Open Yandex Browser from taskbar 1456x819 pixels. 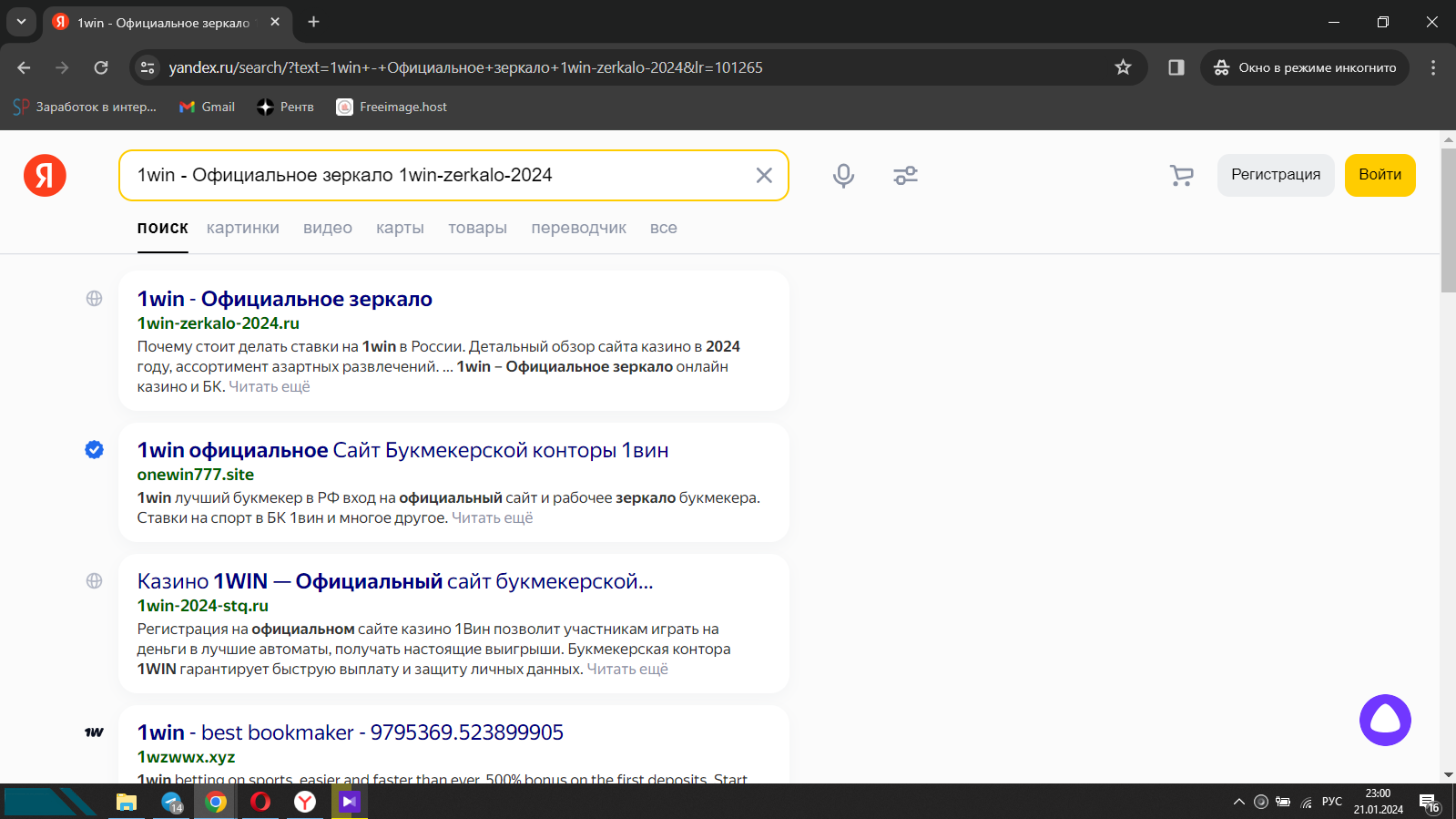click(x=305, y=802)
